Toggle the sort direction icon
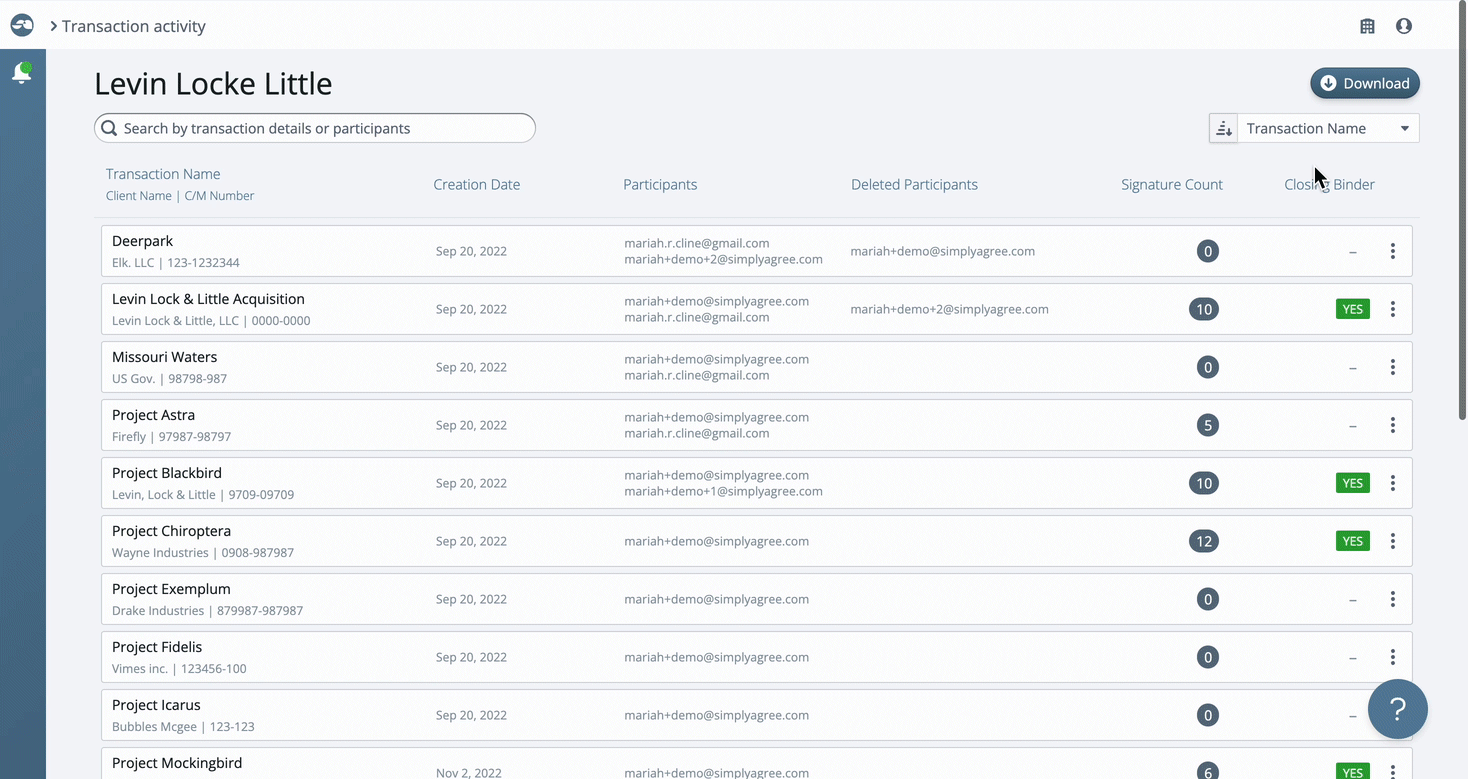Viewport: 1468px width, 779px height. (x=1223, y=128)
